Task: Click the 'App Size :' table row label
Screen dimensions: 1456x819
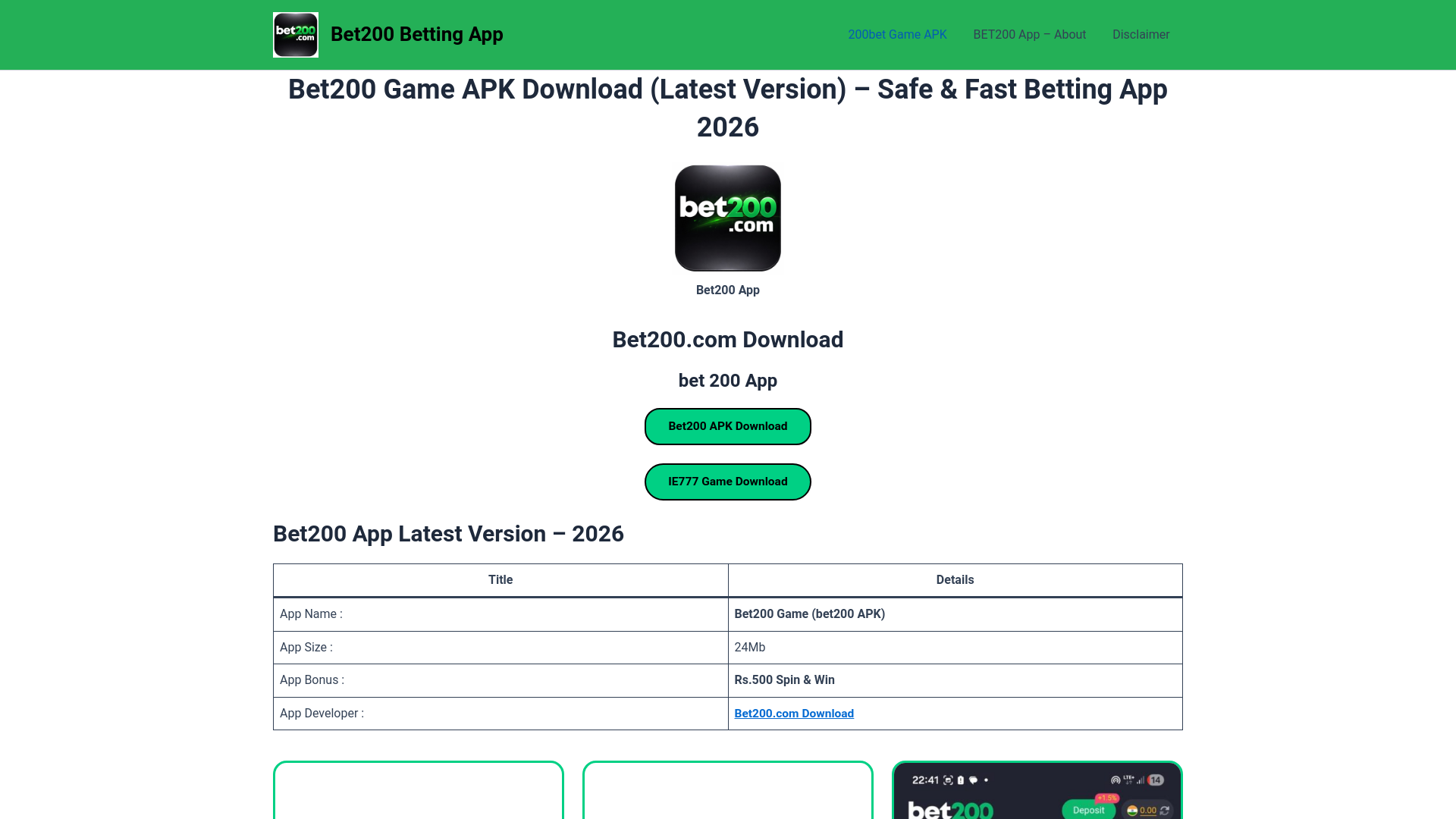Action: tap(306, 648)
